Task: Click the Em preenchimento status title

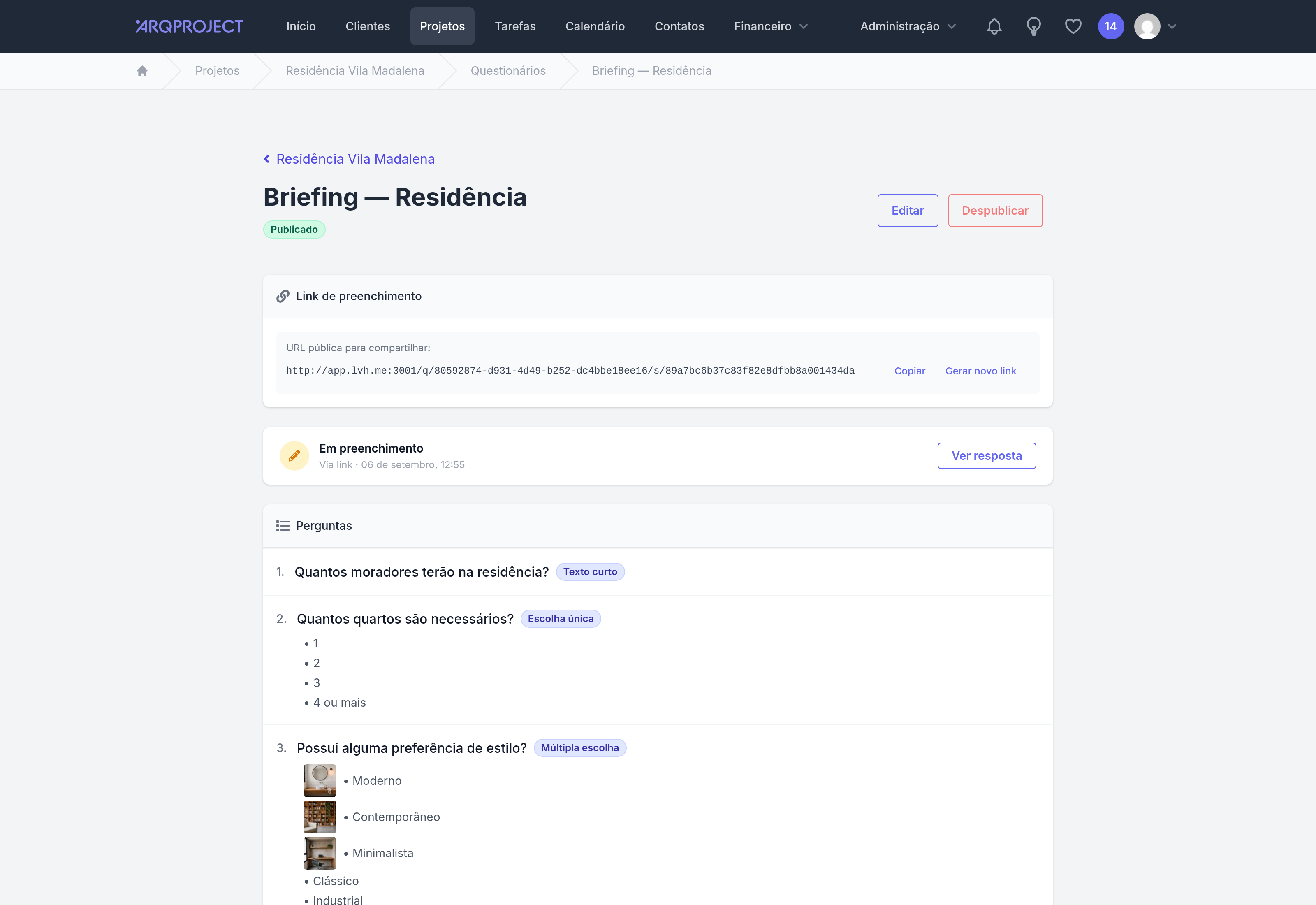Action: (371, 448)
